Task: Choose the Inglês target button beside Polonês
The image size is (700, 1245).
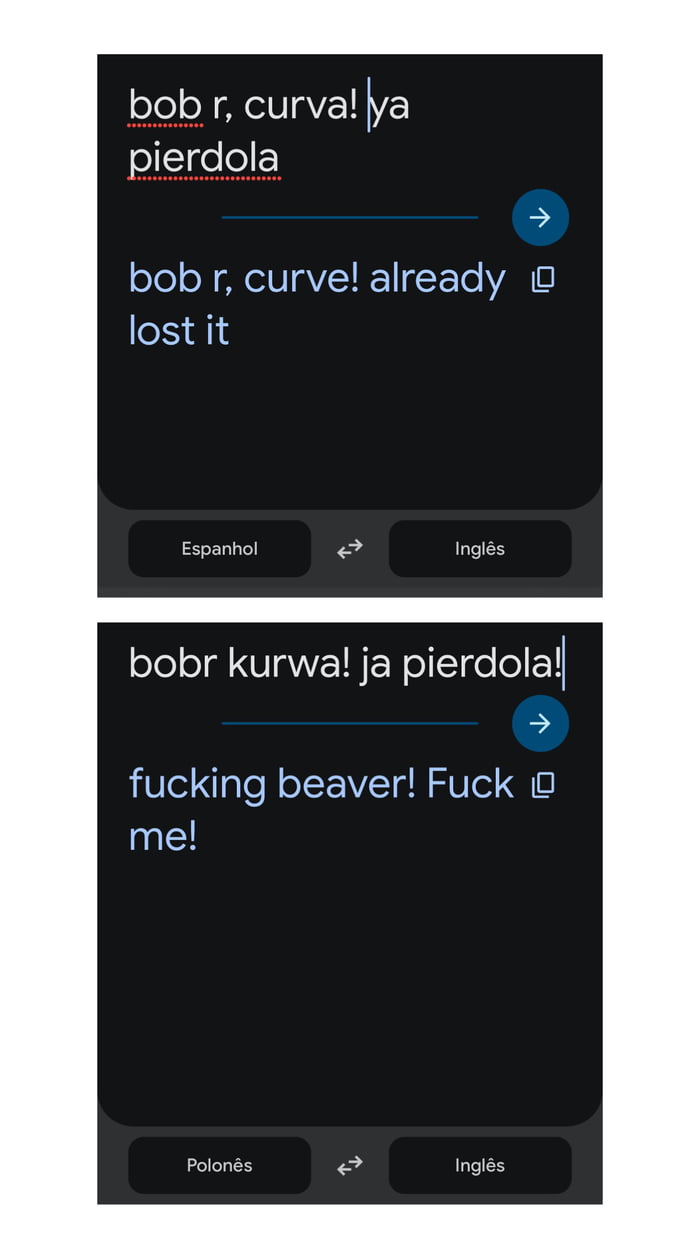Action: click(480, 1165)
